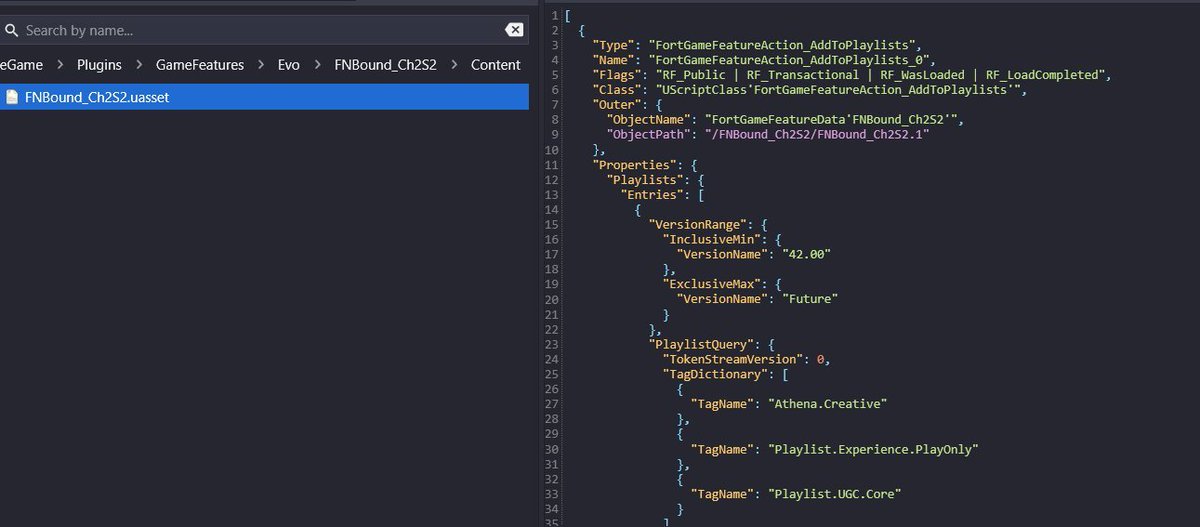Click the "TokenStreamVersion" key

733,360
